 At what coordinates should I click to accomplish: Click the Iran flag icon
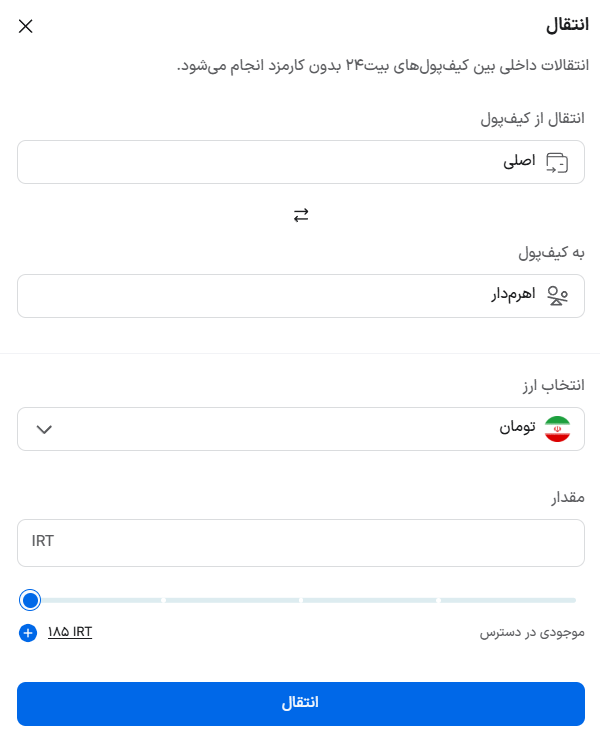point(557,429)
